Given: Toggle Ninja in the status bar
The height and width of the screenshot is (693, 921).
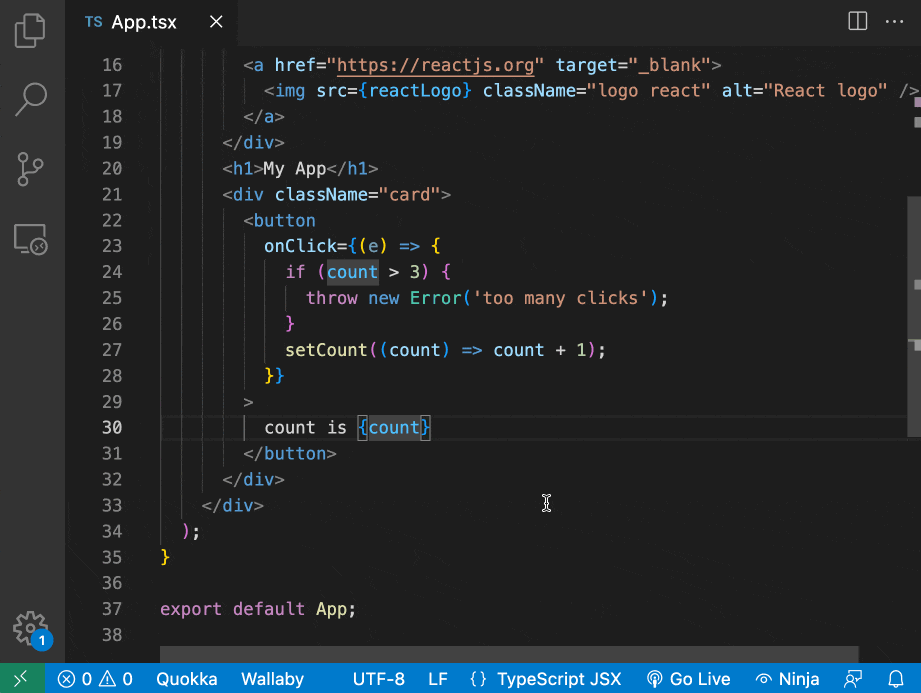Looking at the screenshot, I should point(787,679).
